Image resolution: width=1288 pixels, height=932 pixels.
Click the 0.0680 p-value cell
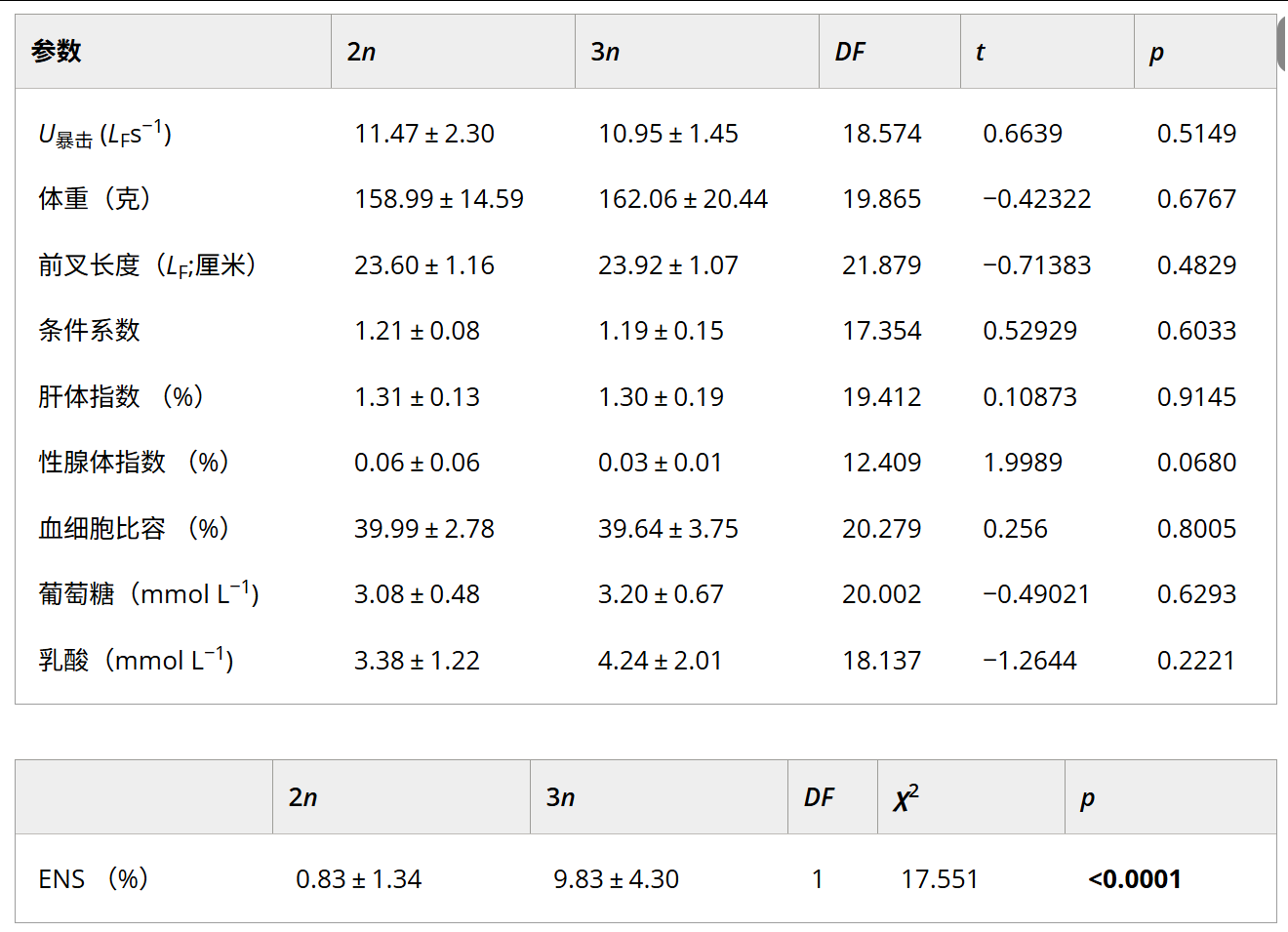point(1196,463)
